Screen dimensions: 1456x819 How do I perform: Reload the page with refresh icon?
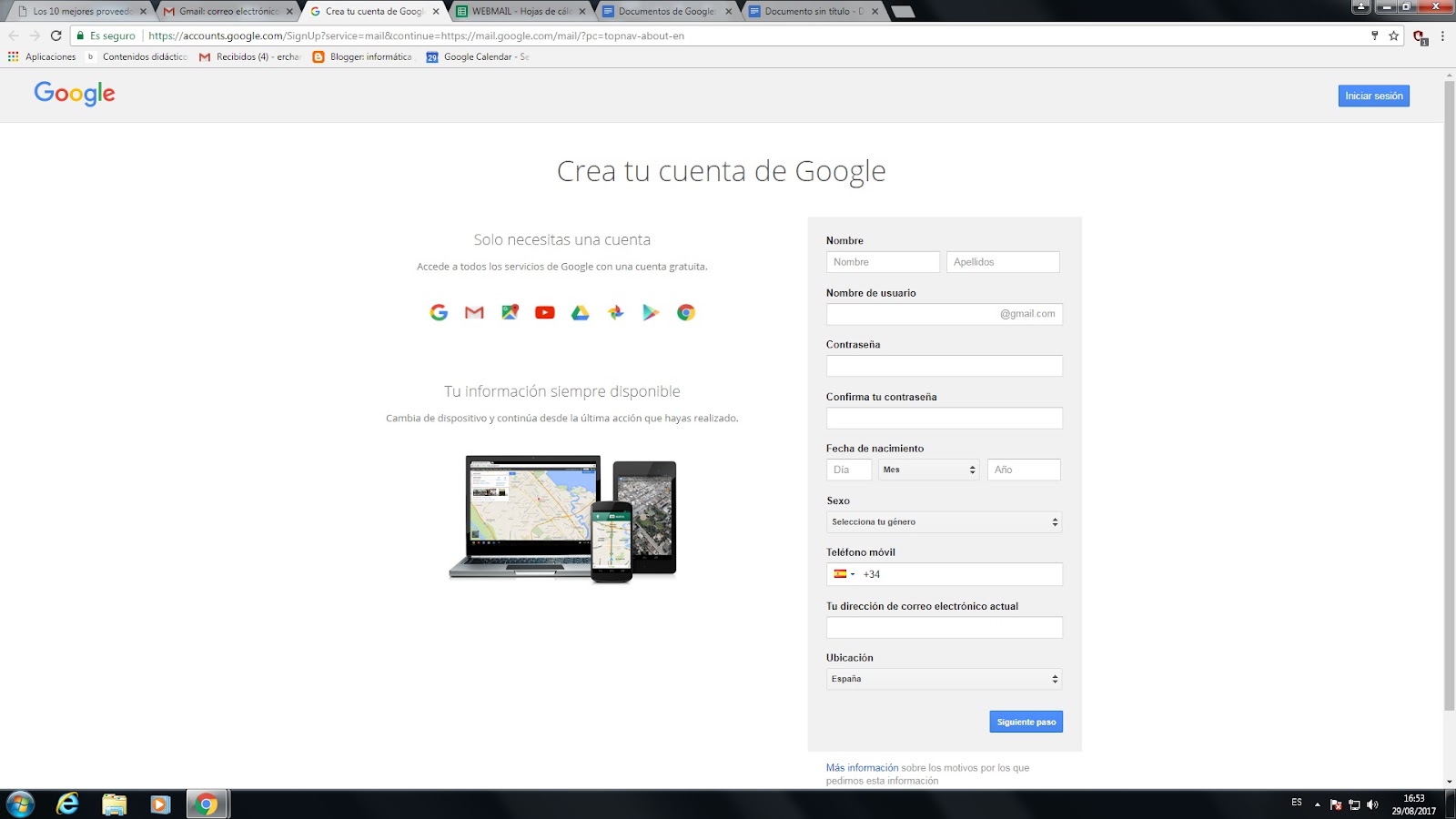(x=56, y=35)
